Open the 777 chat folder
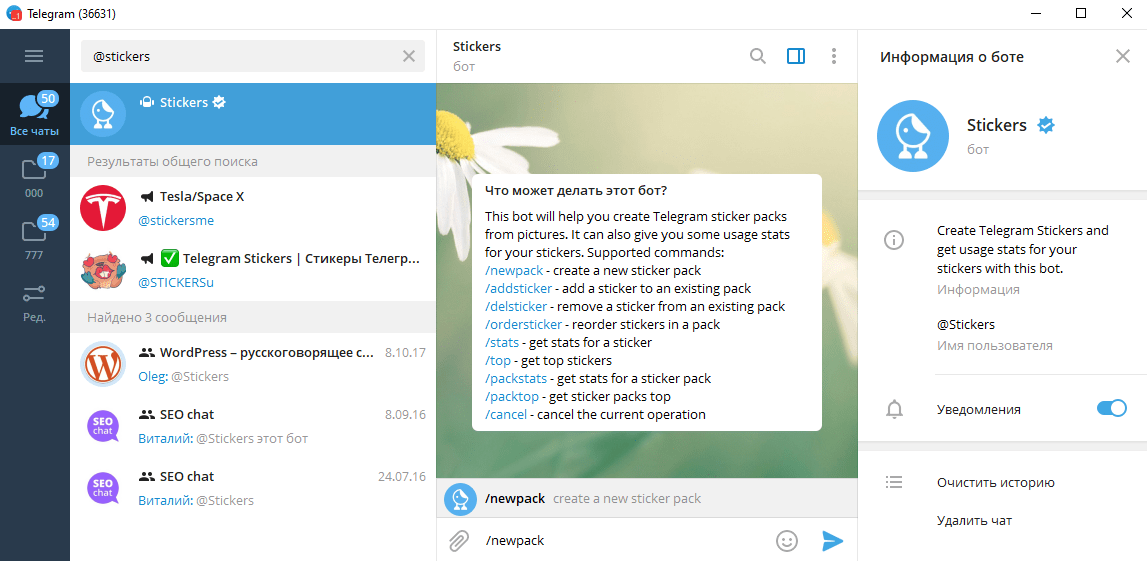 [x=34, y=238]
